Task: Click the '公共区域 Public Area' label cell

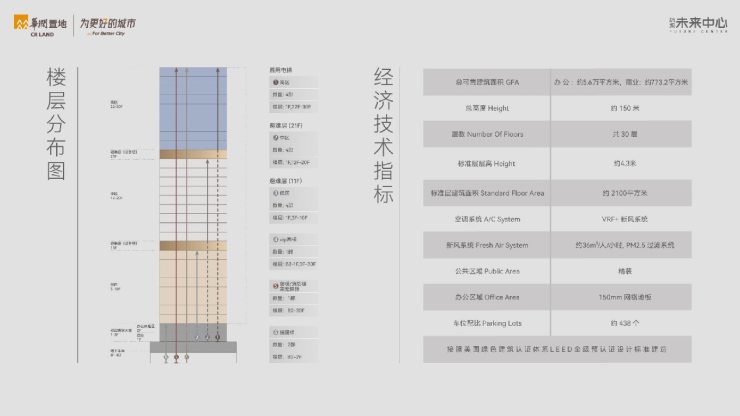Action: point(487,271)
